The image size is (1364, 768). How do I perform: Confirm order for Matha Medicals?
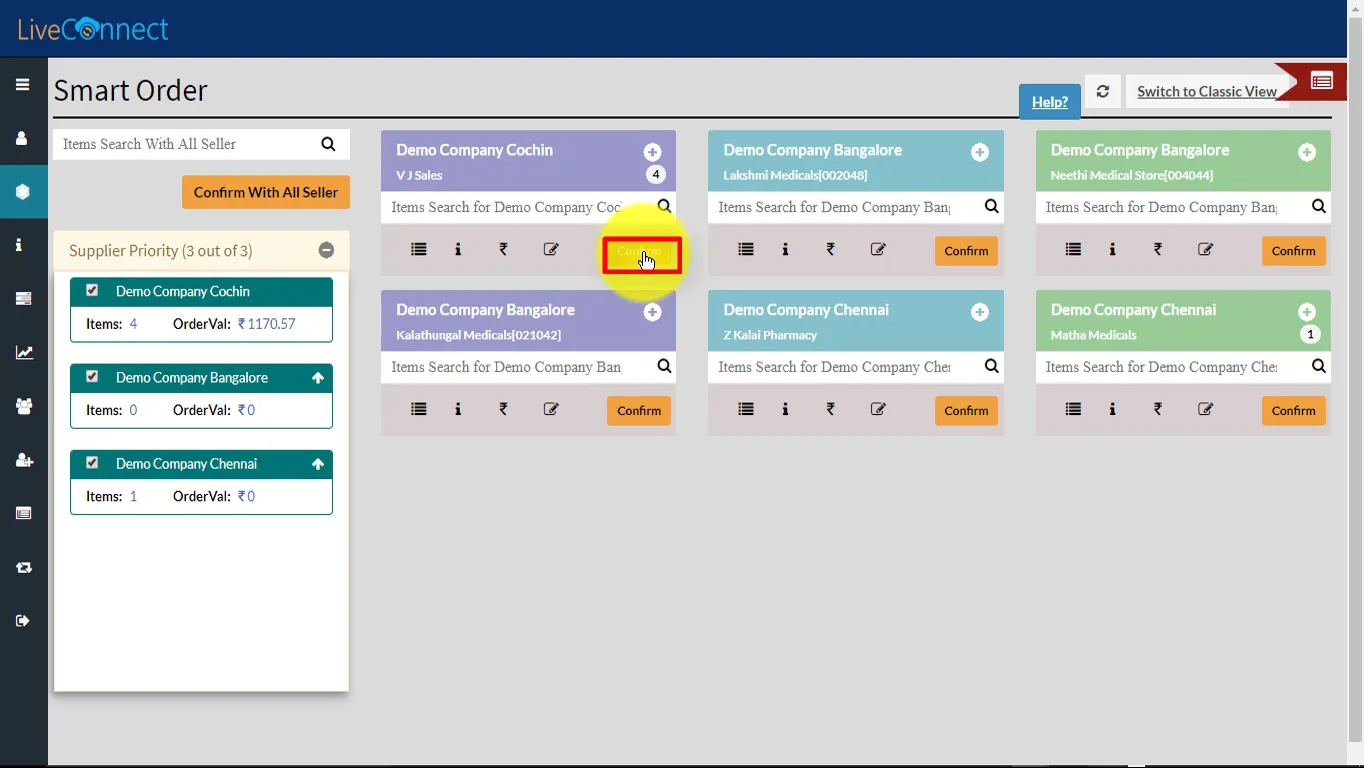pyautogui.click(x=1294, y=411)
